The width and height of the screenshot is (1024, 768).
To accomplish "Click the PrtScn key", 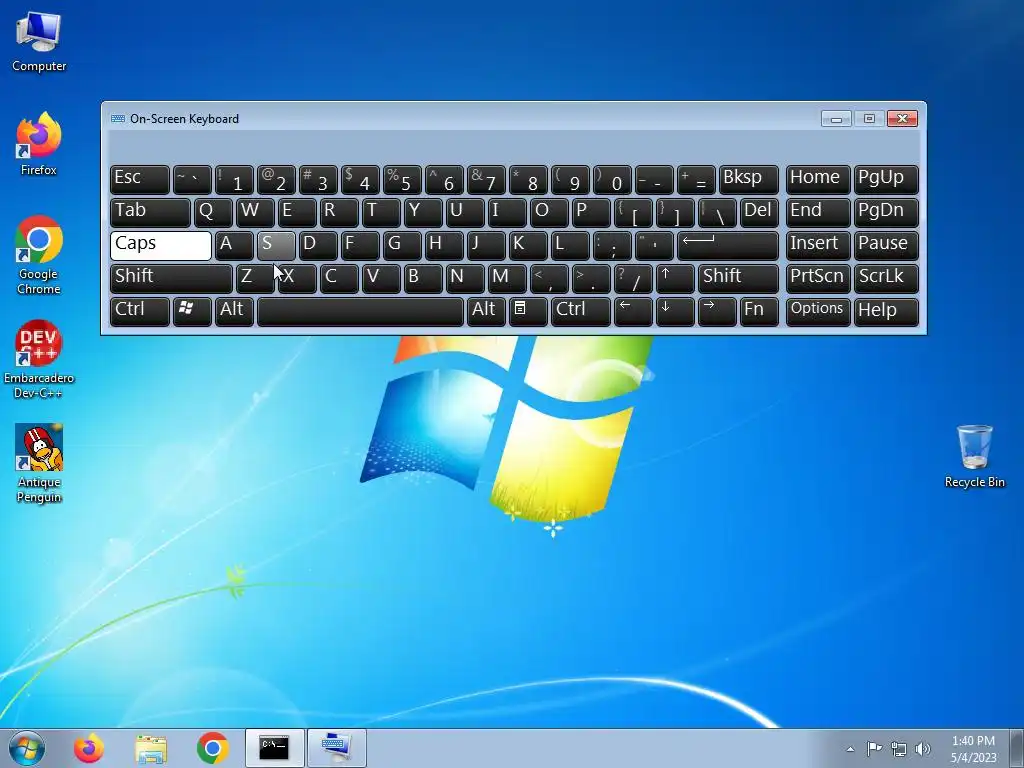I will 818,278.
